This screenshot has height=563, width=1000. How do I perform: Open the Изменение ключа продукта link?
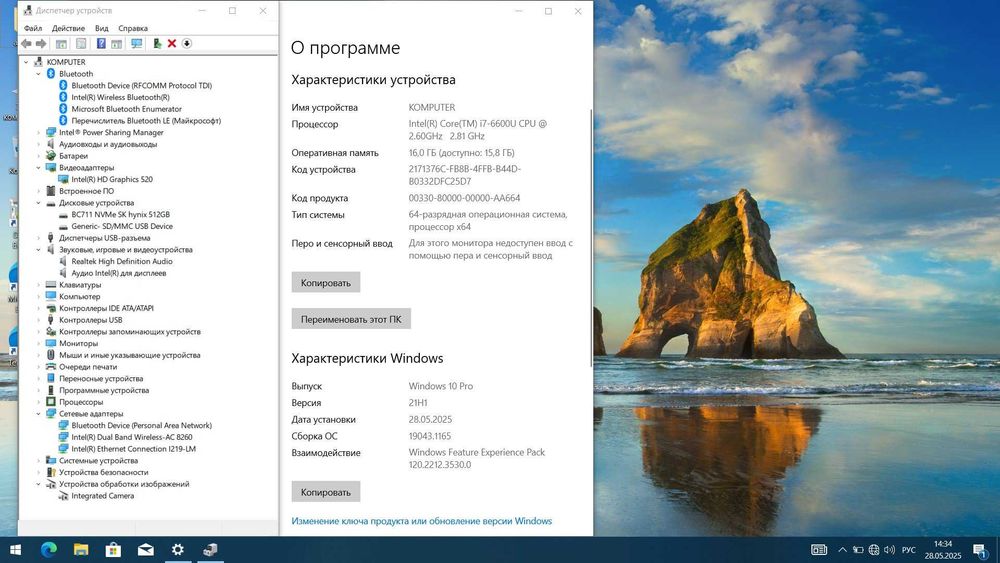(422, 521)
